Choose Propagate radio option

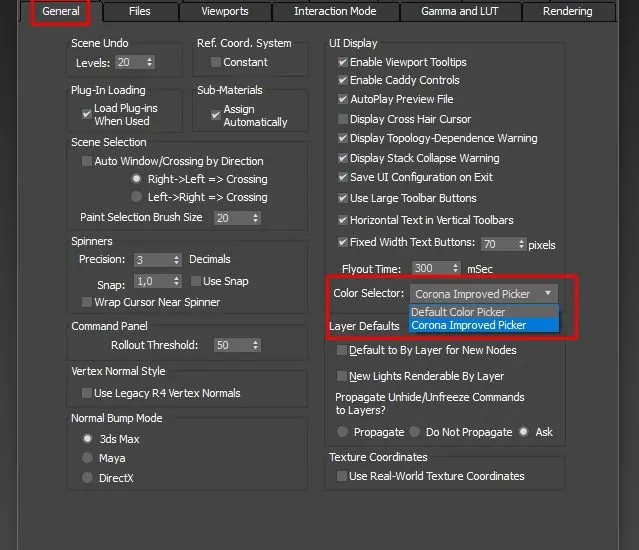pyautogui.click(x=343, y=432)
